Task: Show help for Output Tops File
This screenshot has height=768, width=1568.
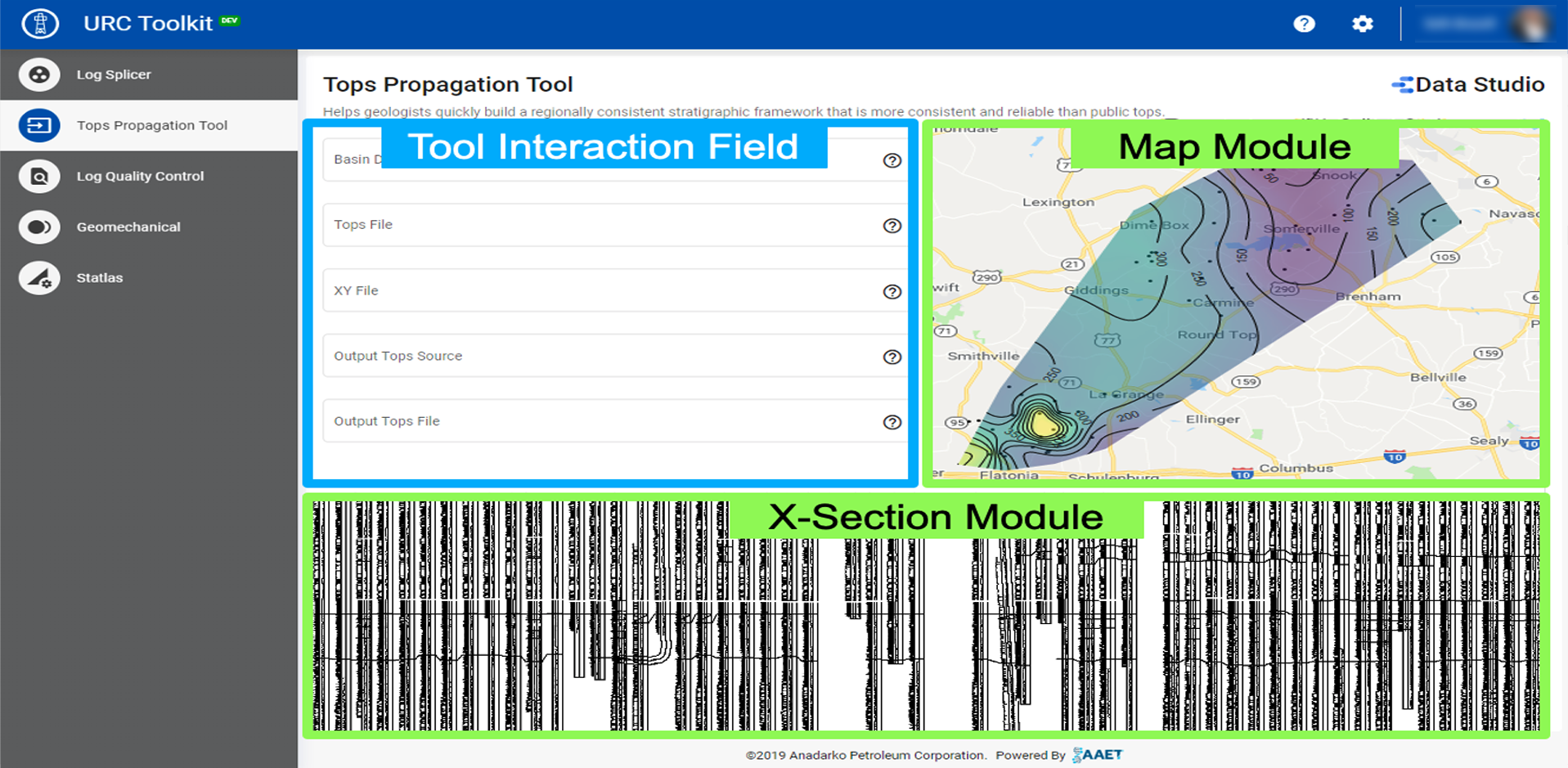Action: [892, 422]
